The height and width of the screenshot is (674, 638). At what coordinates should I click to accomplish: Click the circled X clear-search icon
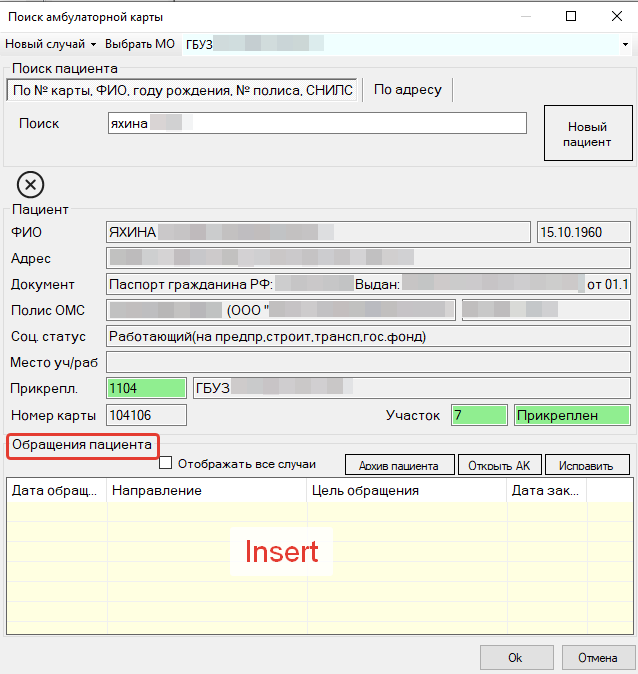coord(31,184)
